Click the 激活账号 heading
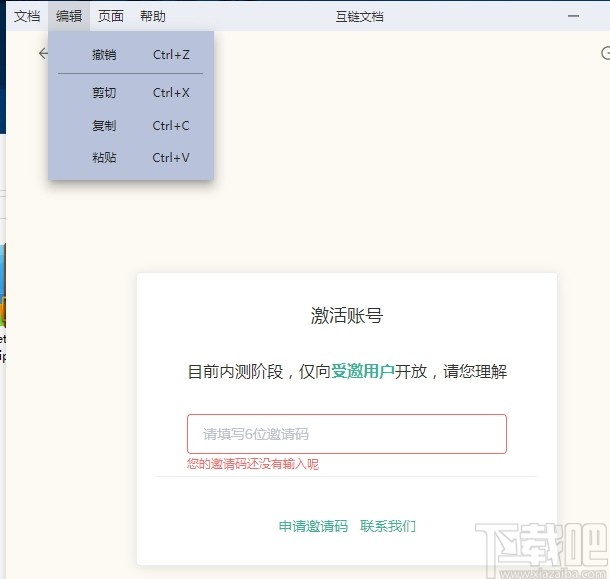The width and height of the screenshot is (610, 579). [x=347, y=315]
